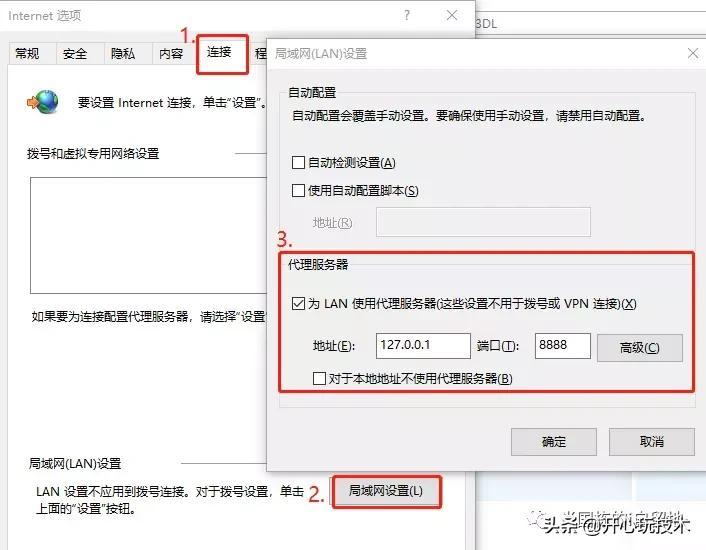
Task: Confirm with the 确定 button
Action: point(554,442)
